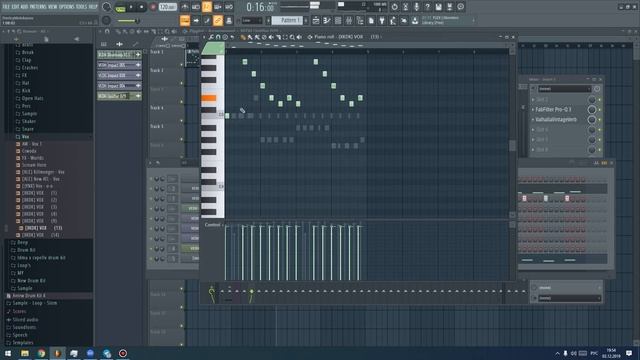The height and width of the screenshot is (360, 640).
Task: Click the red screen recorder taskbar icon
Action: 123,353
